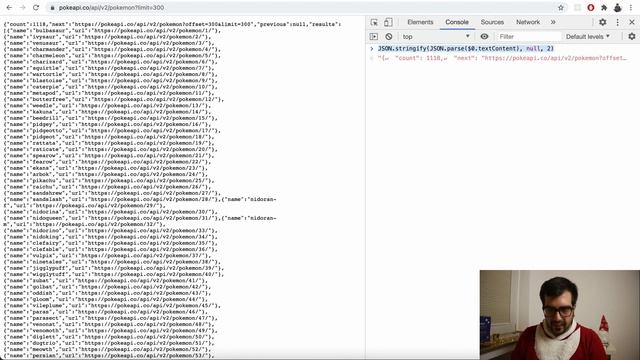
Task: Open the Default levels dropdown
Action: coord(588,37)
